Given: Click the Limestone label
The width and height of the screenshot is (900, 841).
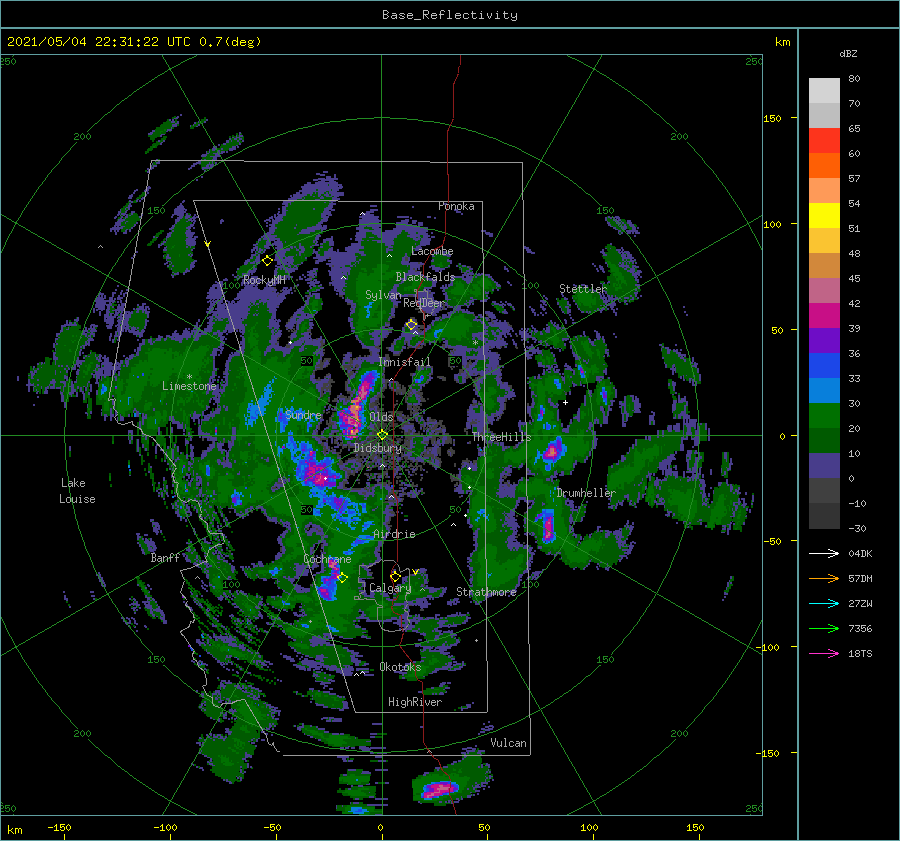Looking at the screenshot, I should [x=189, y=386].
